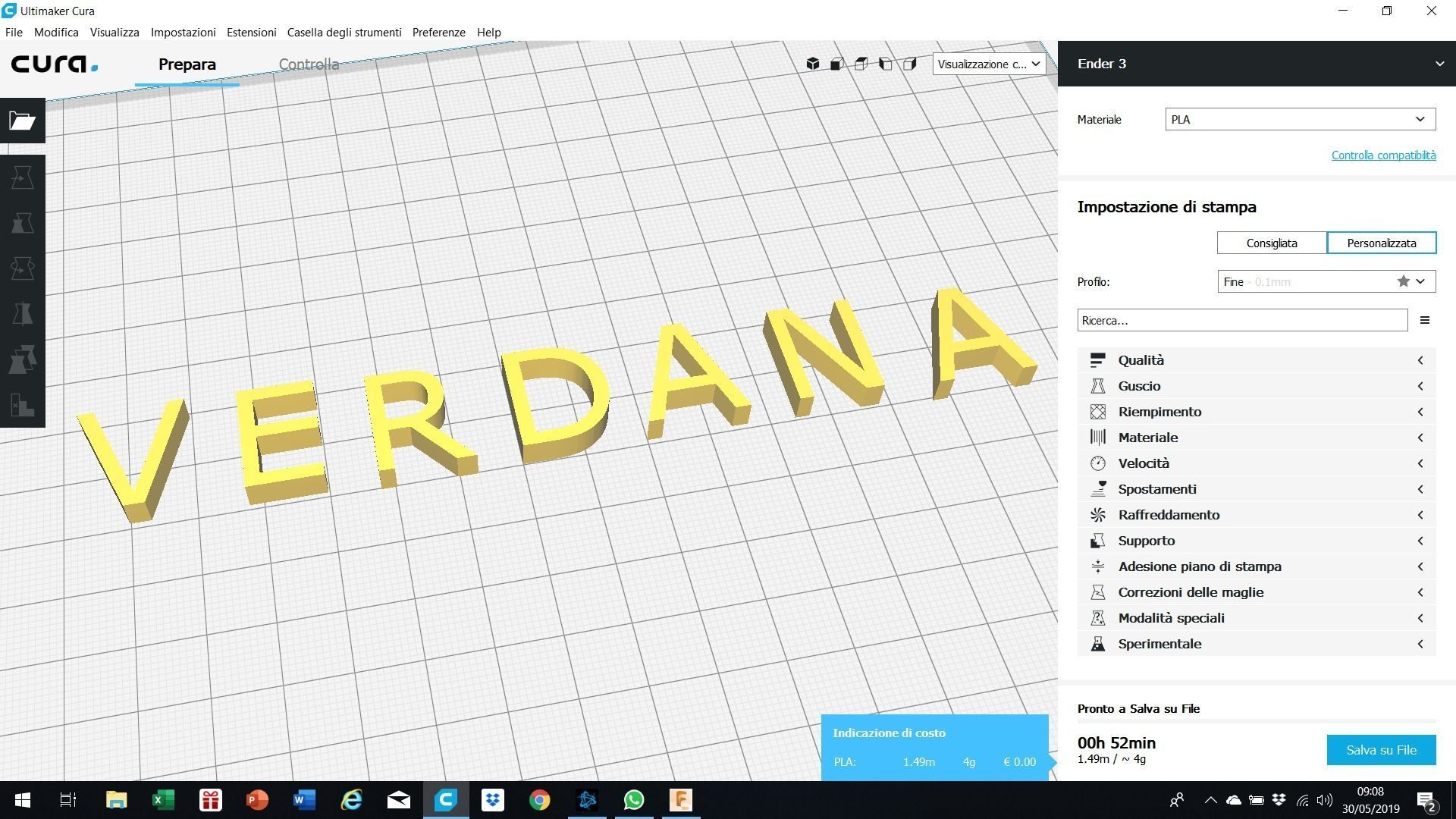Click the Raffreddamento fan icon
The width and height of the screenshot is (1456, 819).
point(1097,515)
